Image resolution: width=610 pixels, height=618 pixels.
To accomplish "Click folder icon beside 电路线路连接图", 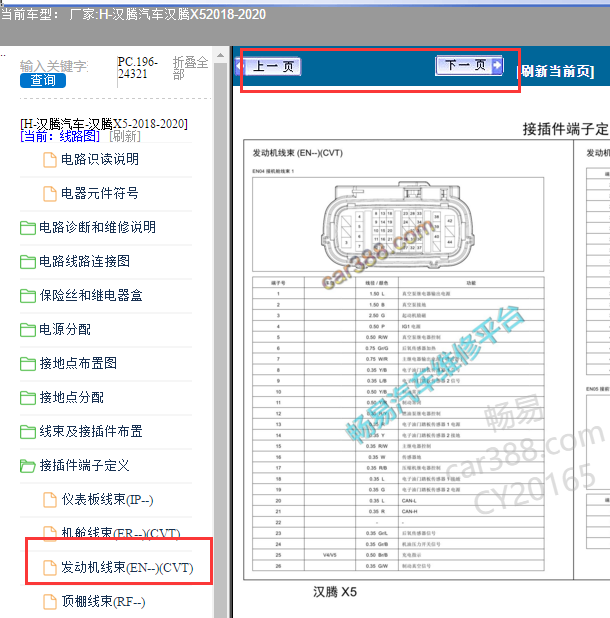I will point(28,262).
